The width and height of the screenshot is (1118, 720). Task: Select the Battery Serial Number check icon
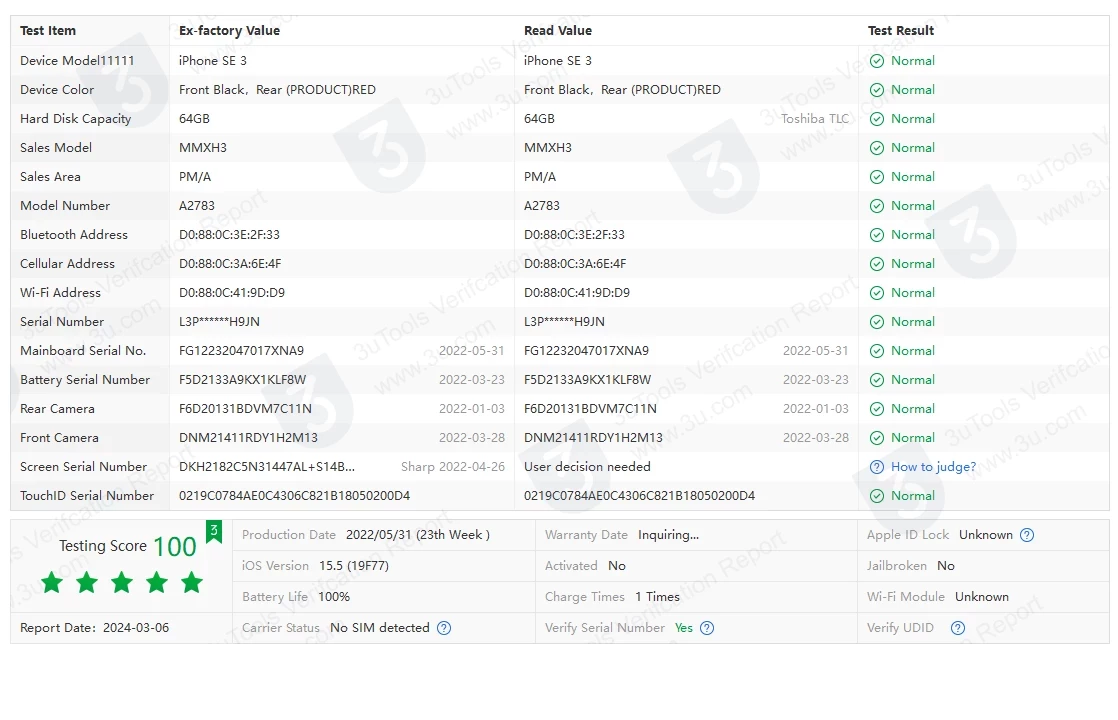point(877,380)
